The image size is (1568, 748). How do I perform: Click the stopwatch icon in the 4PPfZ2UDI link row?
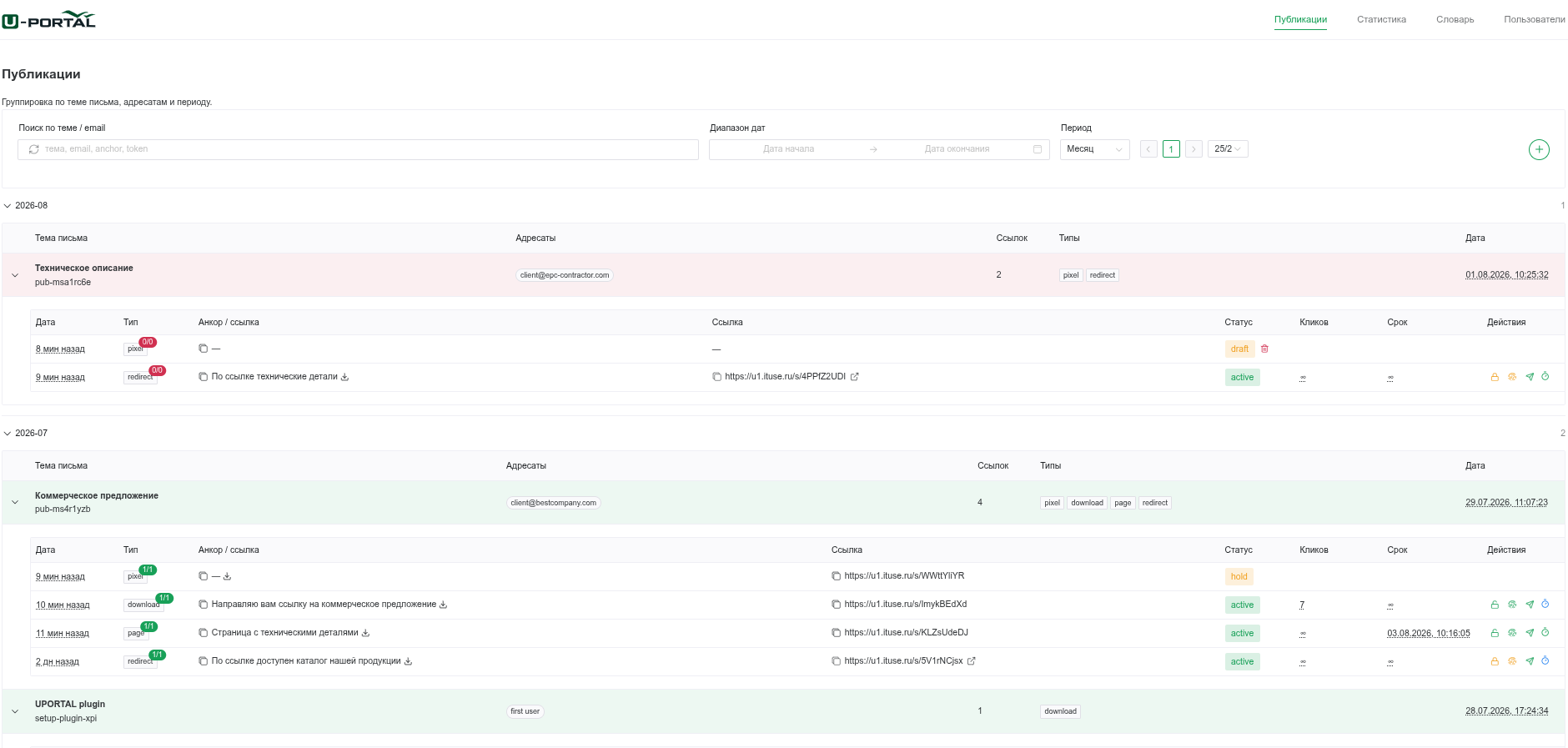click(x=1545, y=376)
